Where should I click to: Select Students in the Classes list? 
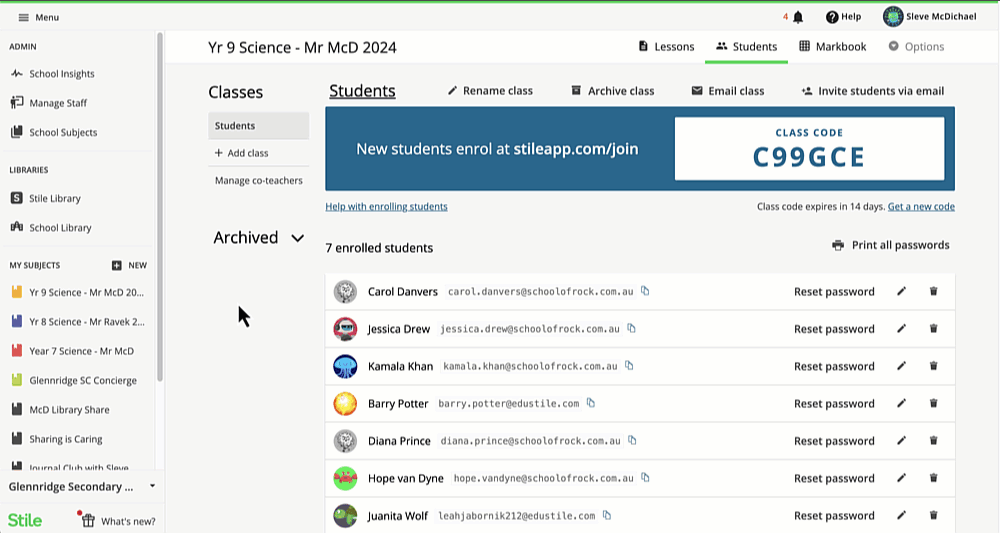point(258,126)
